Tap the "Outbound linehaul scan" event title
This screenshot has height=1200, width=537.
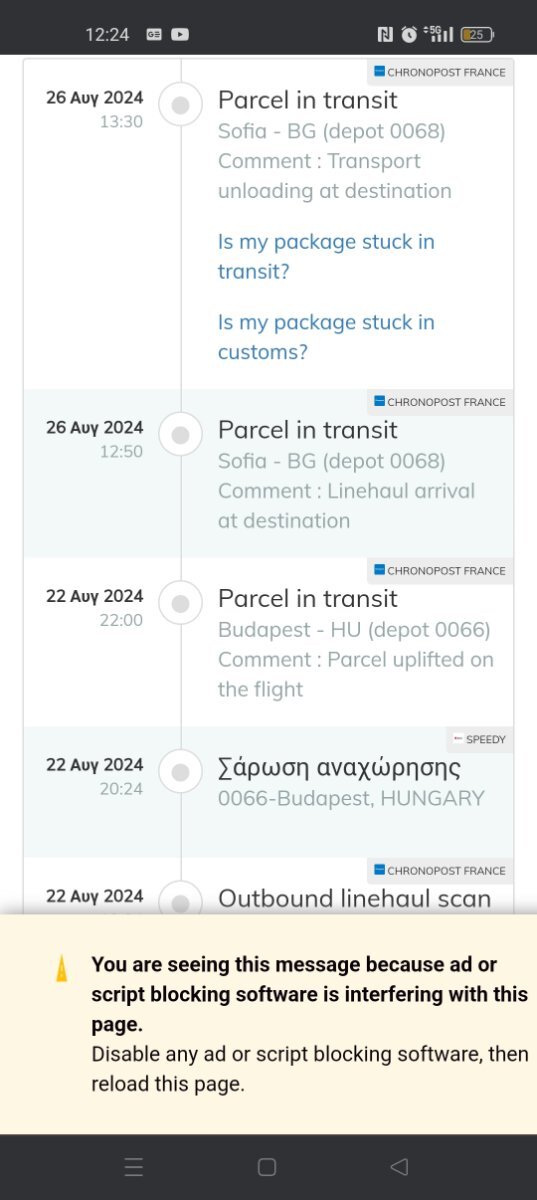pyautogui.click(x=355, y=898)
